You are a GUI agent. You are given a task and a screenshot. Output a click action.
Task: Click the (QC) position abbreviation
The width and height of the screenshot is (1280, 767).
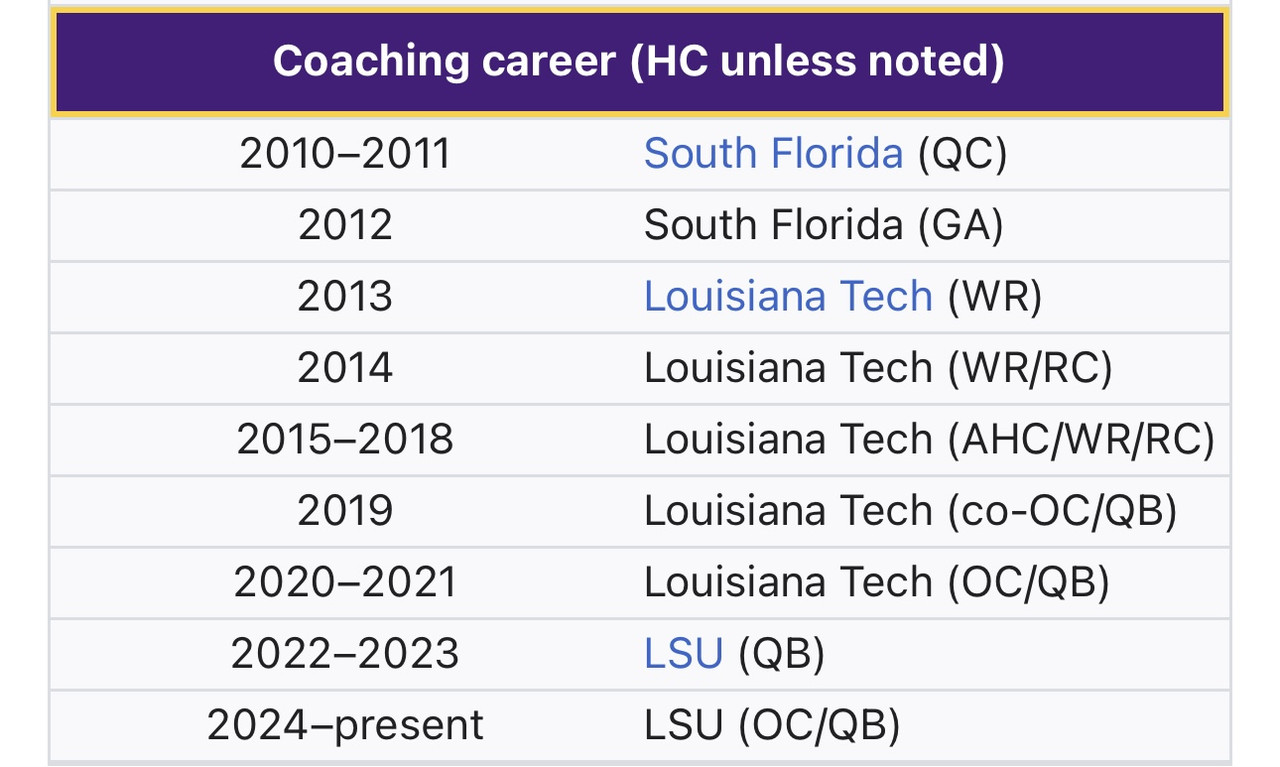click(x=962, y=154)
